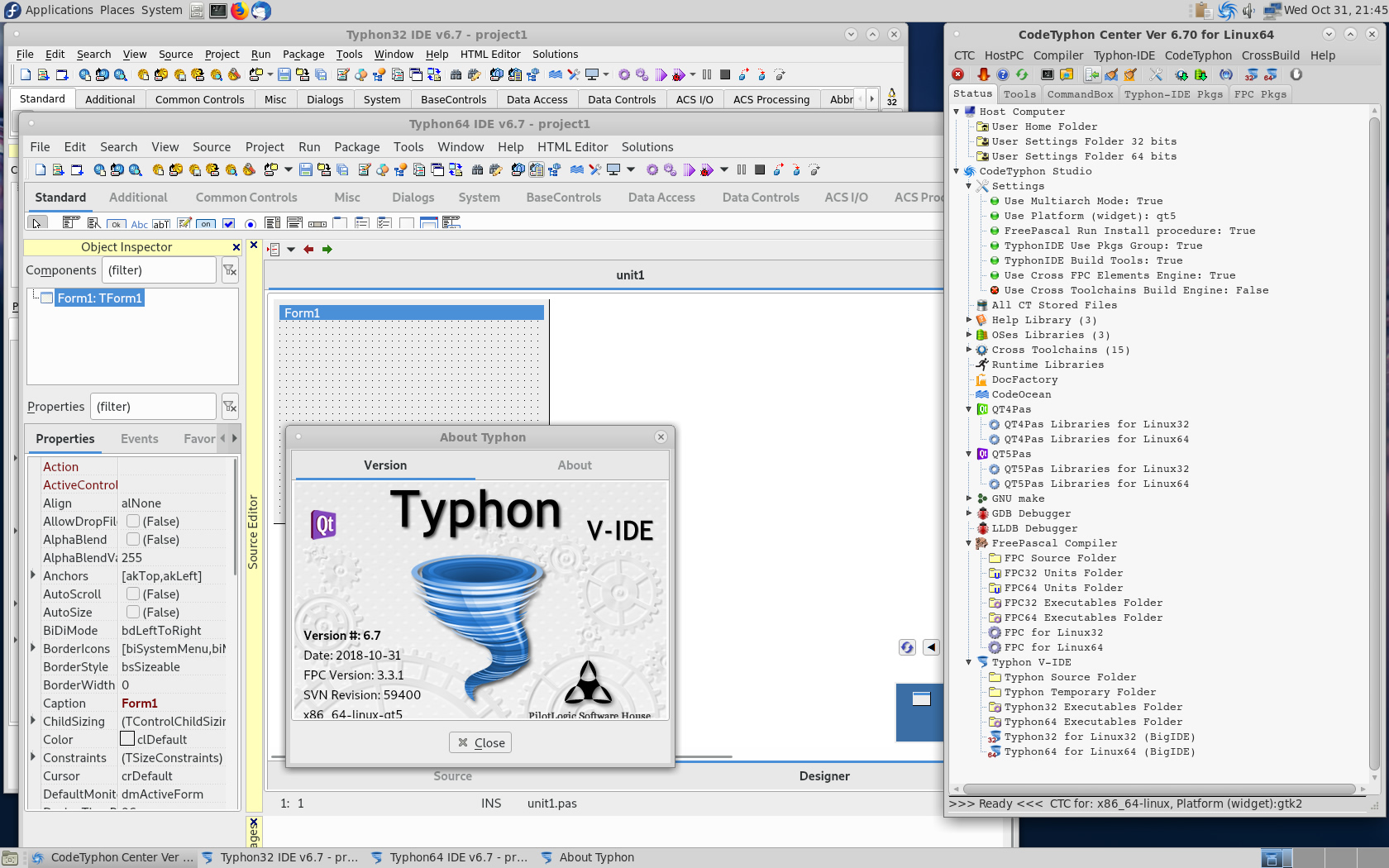Open the terminal icon in CodeTyphon Center toolbar
This screenshot has width=1389, height=868.
pyautogui.click(x=1048, y=74)
